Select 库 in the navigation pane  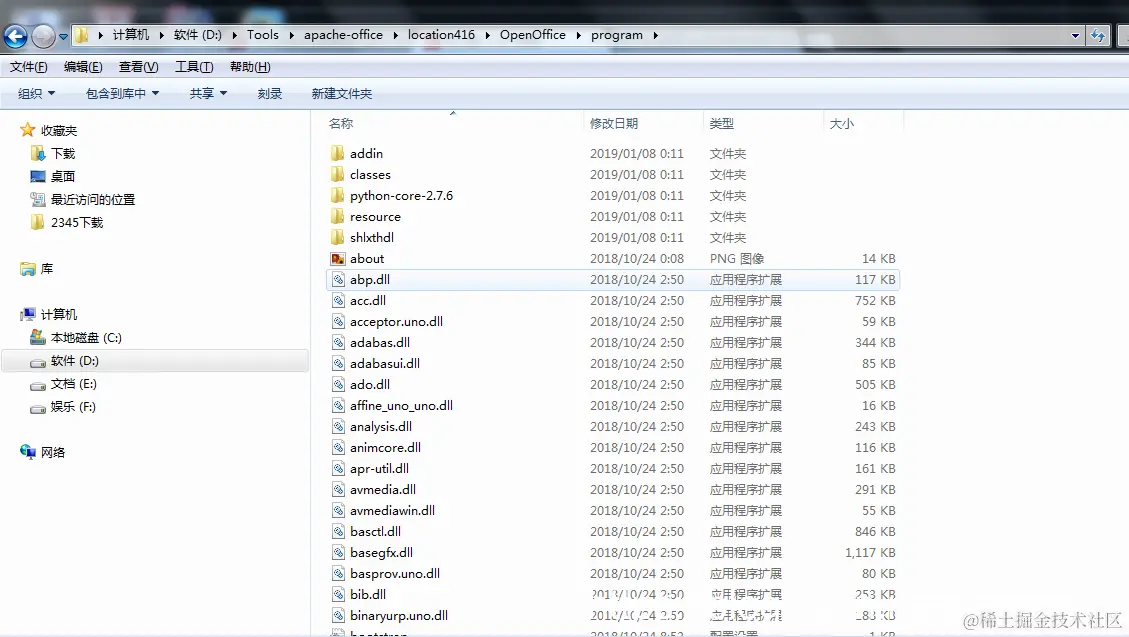pyautogui.click(x=47, y=268)
